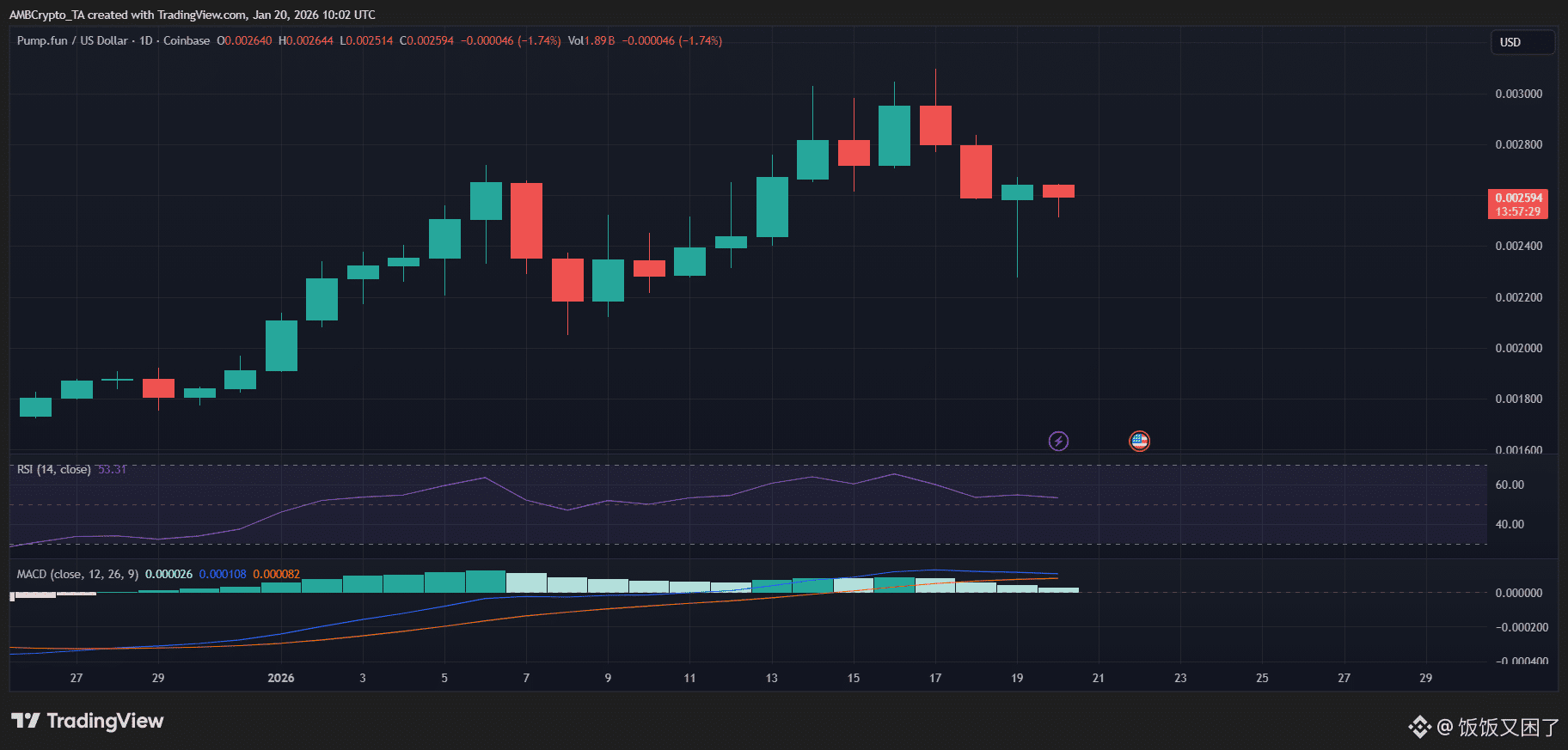Click the low value L0.002514
1568x750 pixels.
(x=366, y=40)
